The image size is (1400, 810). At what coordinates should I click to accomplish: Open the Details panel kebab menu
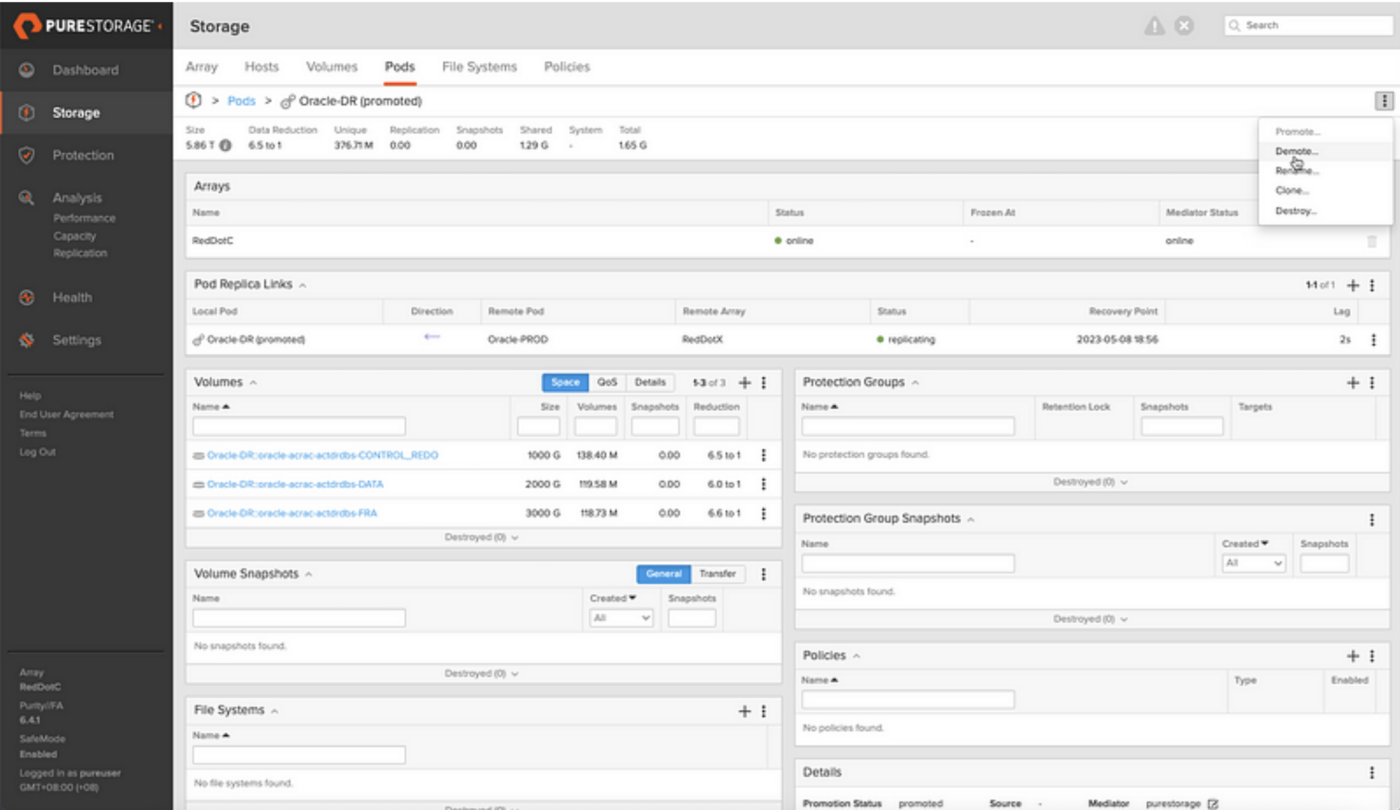point(1372,773)
